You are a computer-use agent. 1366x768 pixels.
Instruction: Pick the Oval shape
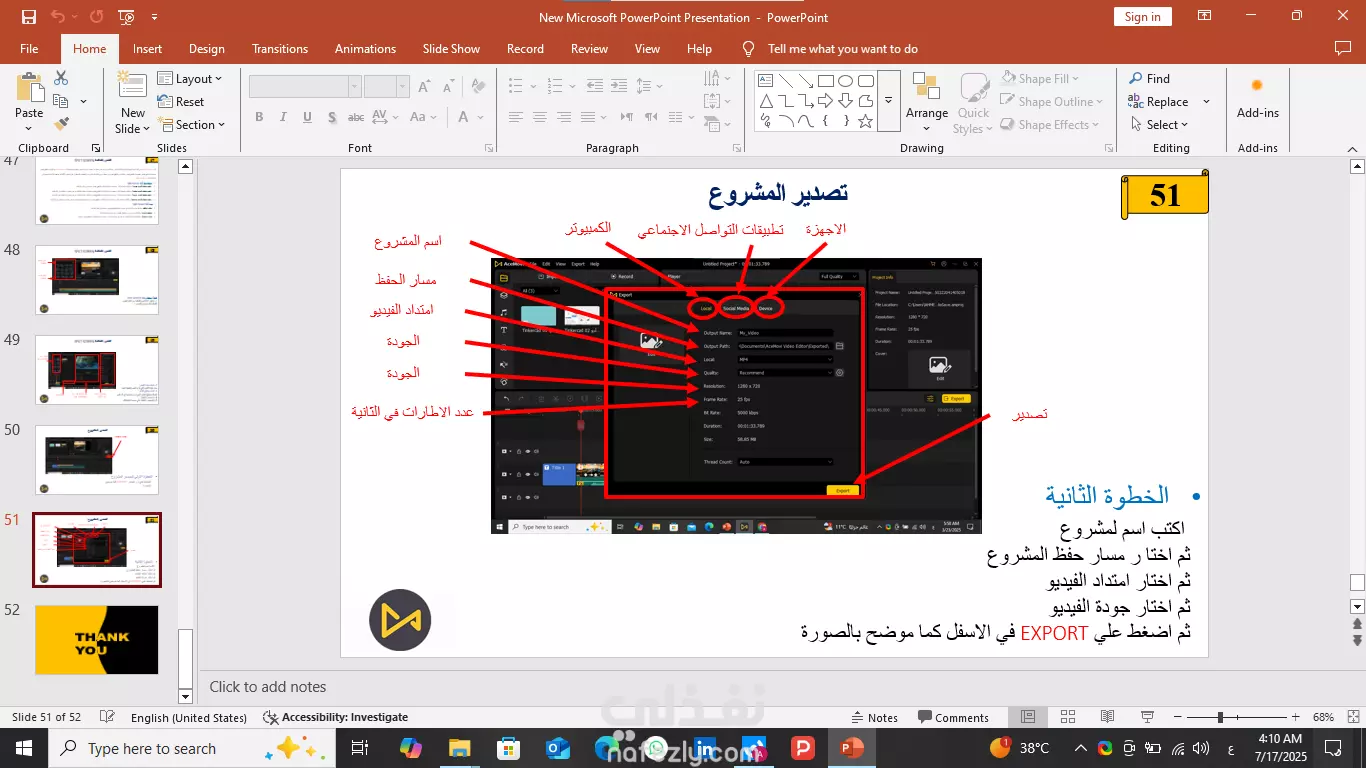point(846,81)
